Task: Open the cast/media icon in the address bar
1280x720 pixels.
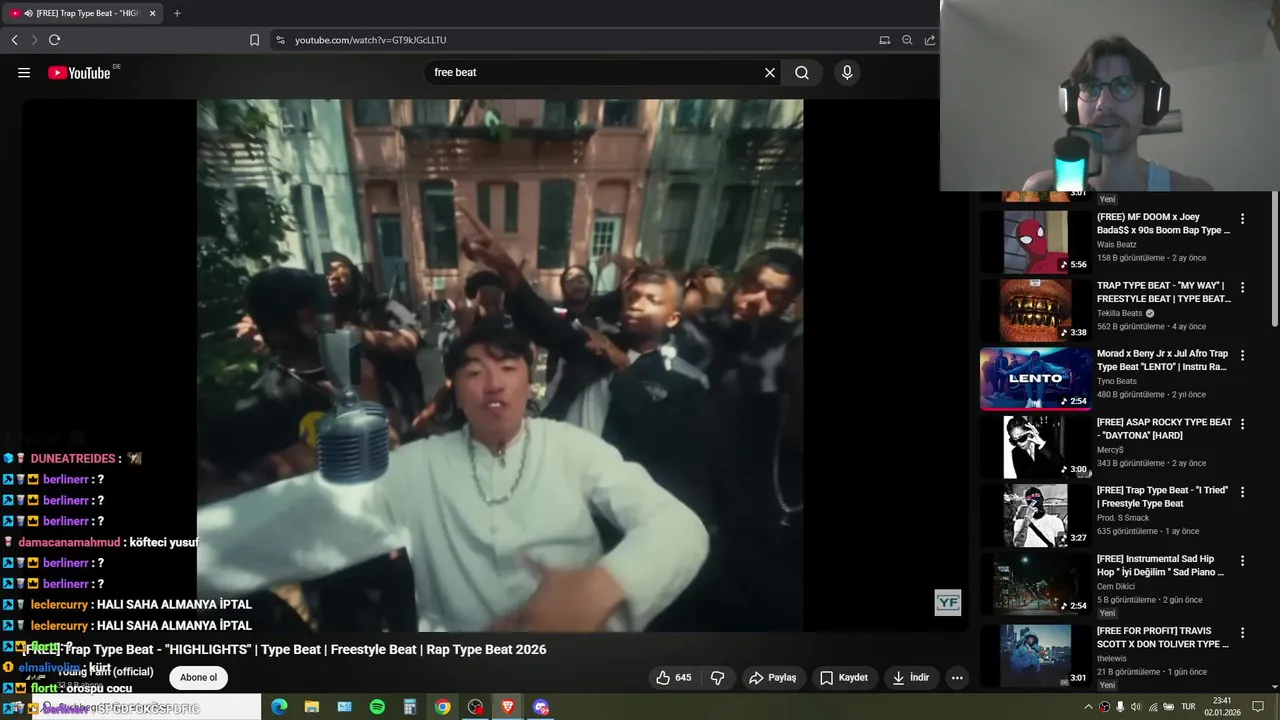Action: pos(884,40)
